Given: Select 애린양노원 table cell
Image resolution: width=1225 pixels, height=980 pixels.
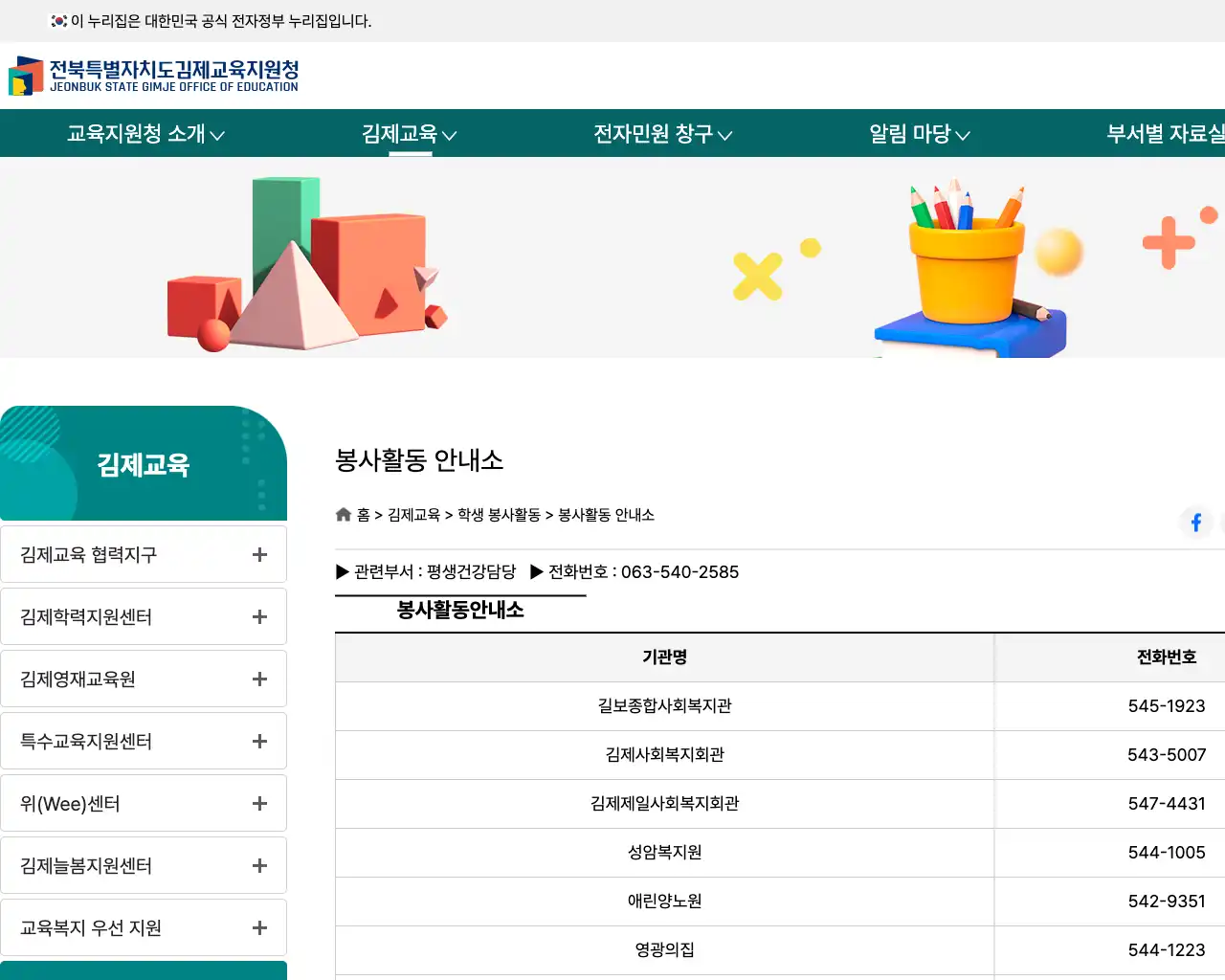Looking at the screenshot, I should [664, 902].
